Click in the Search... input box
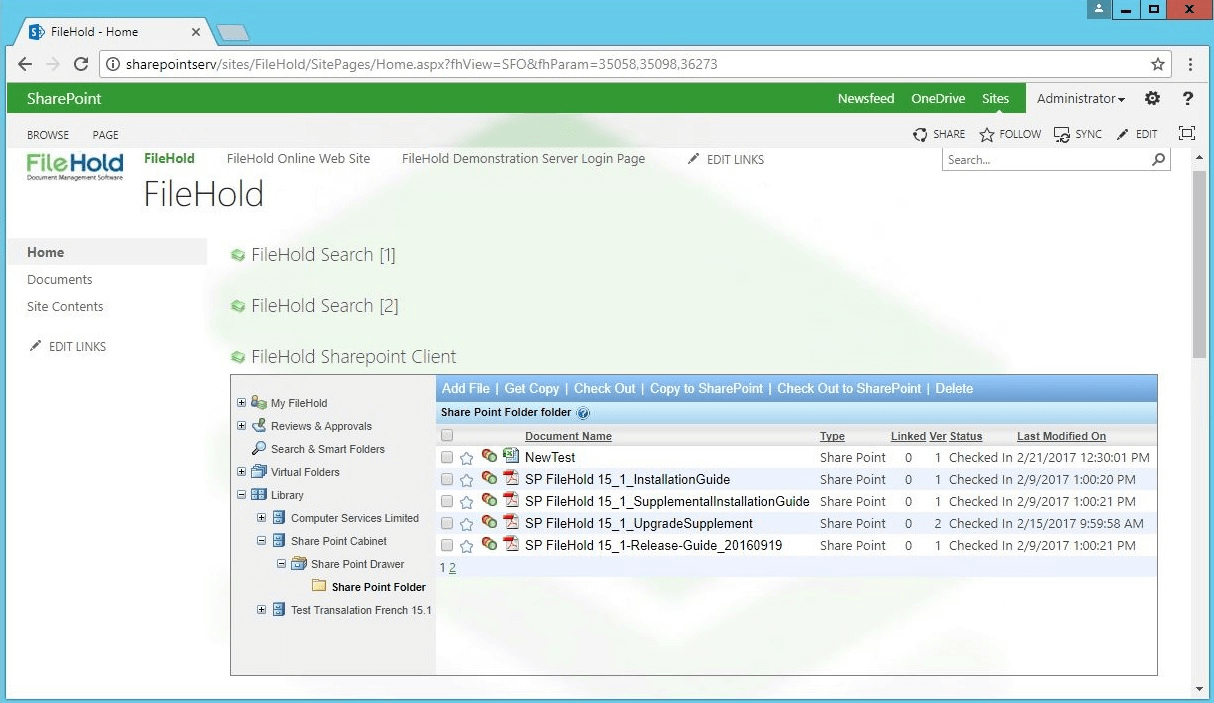1214x703 pixels. [x=1046, y=160]
